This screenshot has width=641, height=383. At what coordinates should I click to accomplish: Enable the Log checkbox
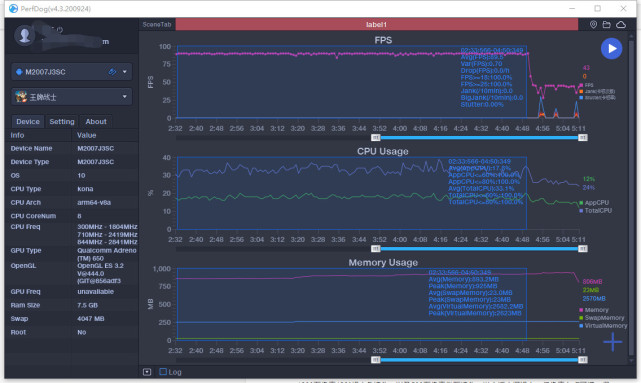[x=163, y=372]
